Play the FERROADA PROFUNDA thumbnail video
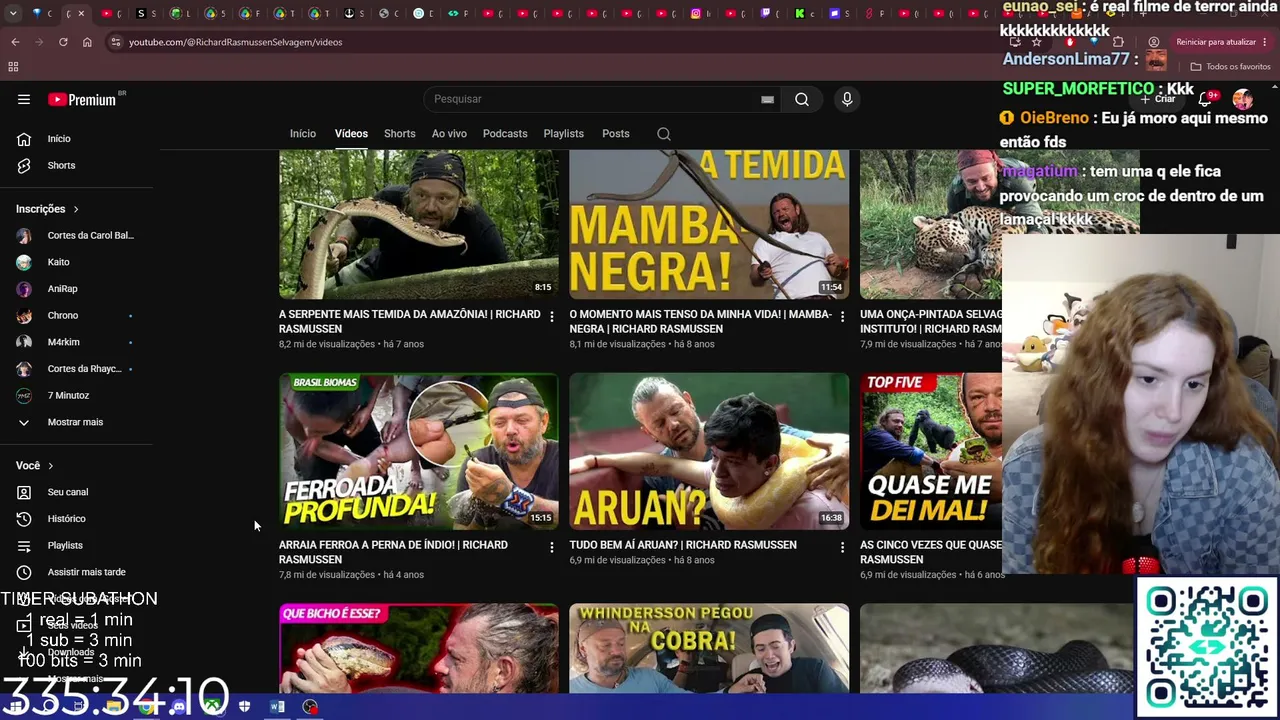 point(419,451)
